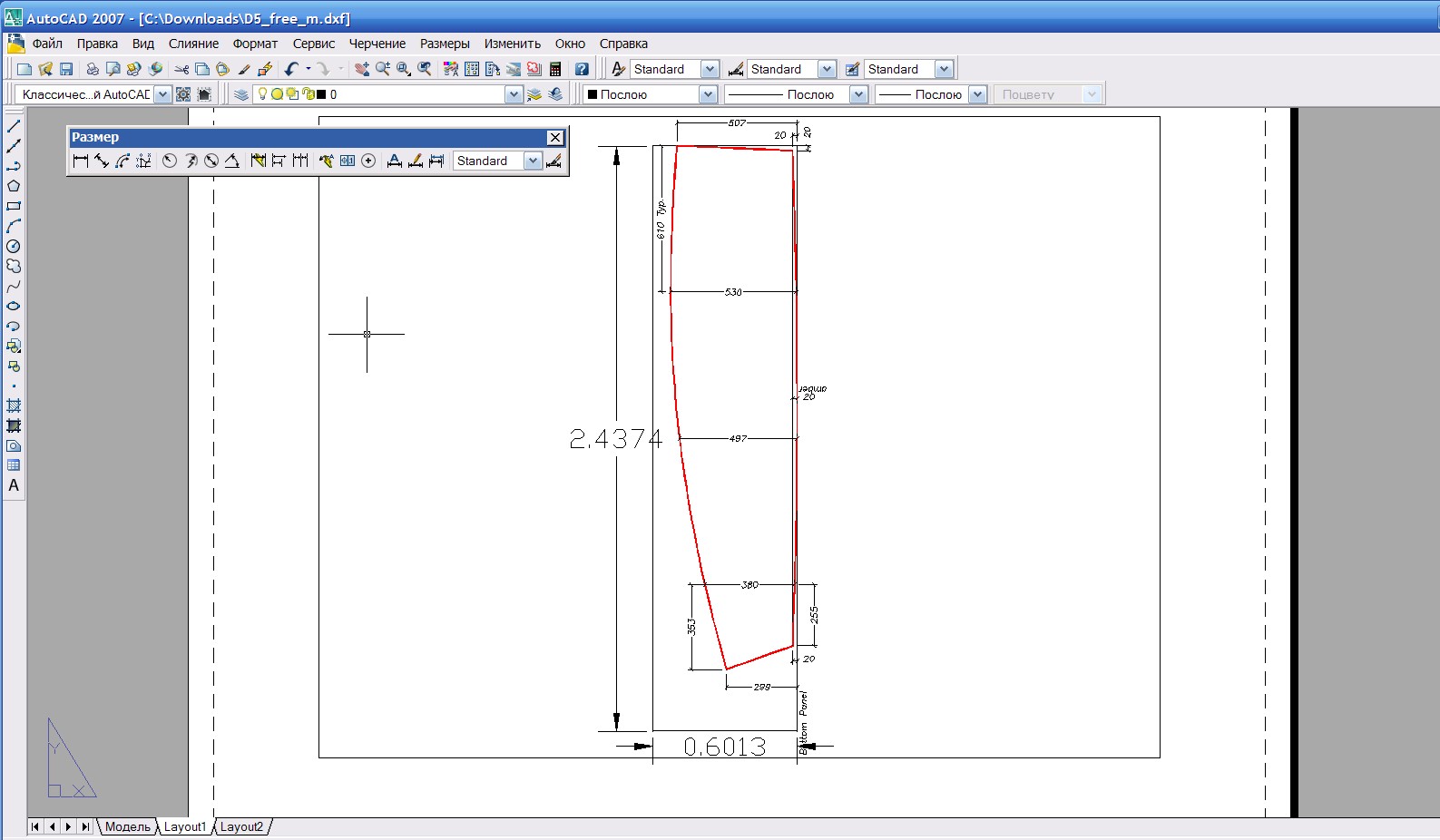The height and width of the screenshot is (840, 1440).
Task: Expand the Классический AutoCAD workspace dropdown
Action: tap(162, 94)
